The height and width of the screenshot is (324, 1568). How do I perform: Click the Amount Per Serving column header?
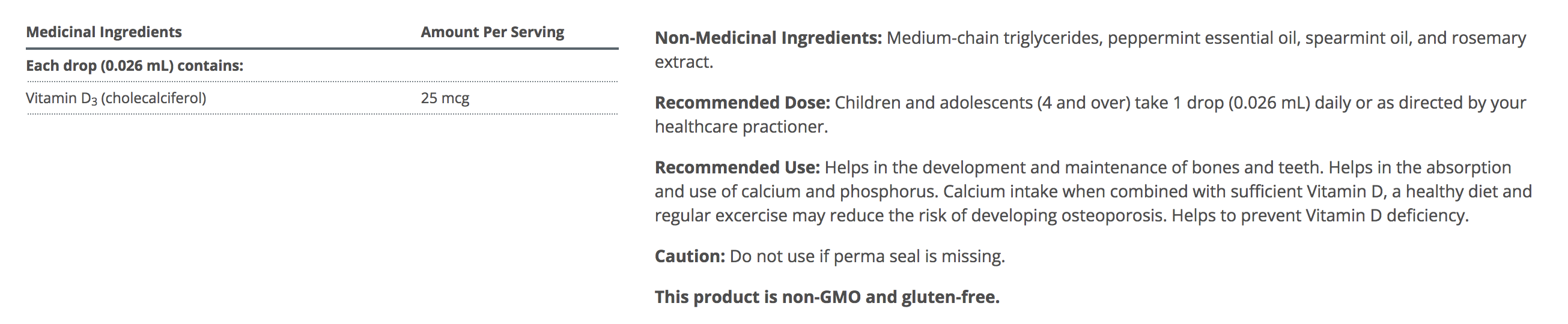tap(492, 32)
